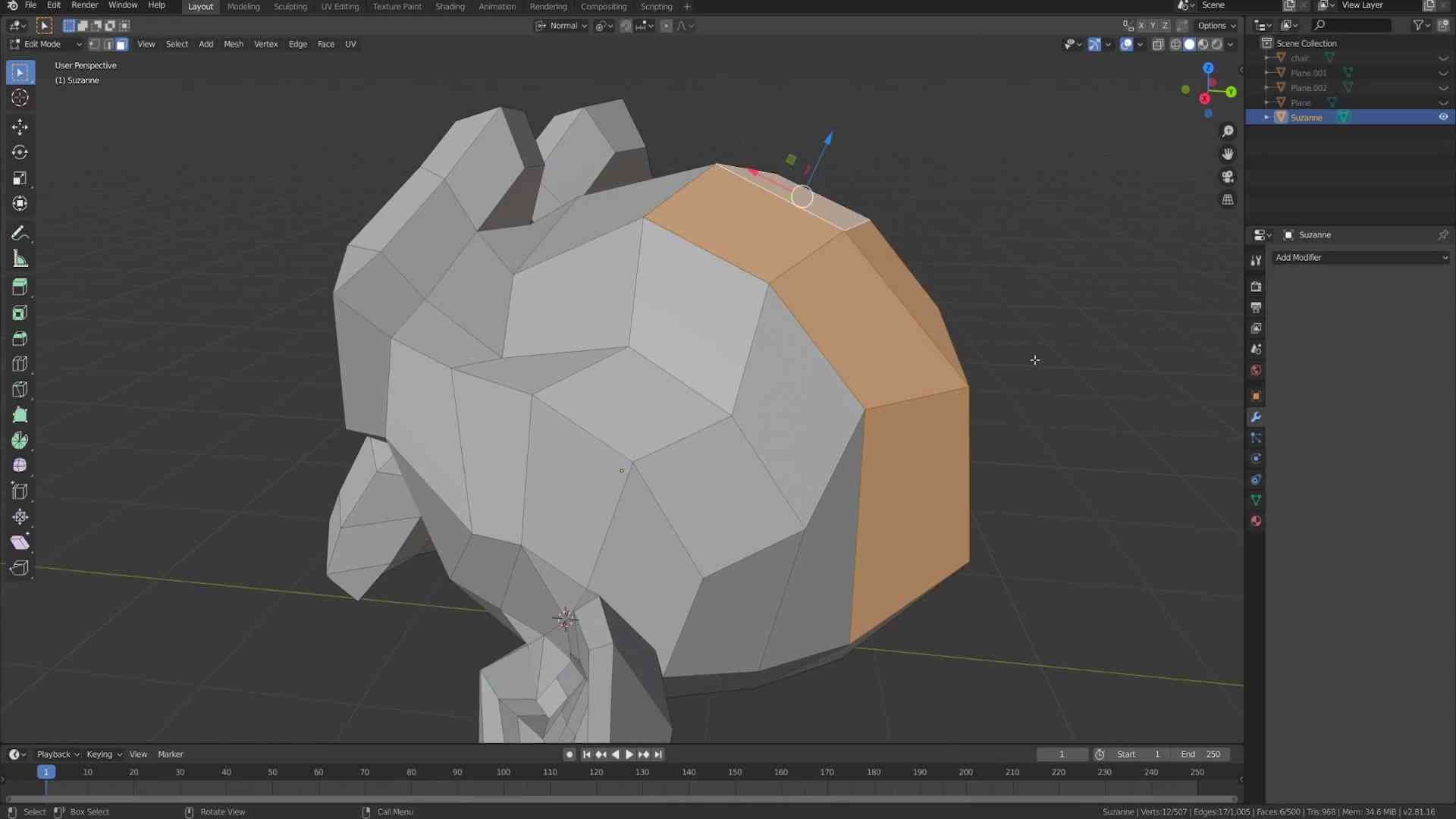
Task: Select the Loop Cut tool
Action: [20, 364]
